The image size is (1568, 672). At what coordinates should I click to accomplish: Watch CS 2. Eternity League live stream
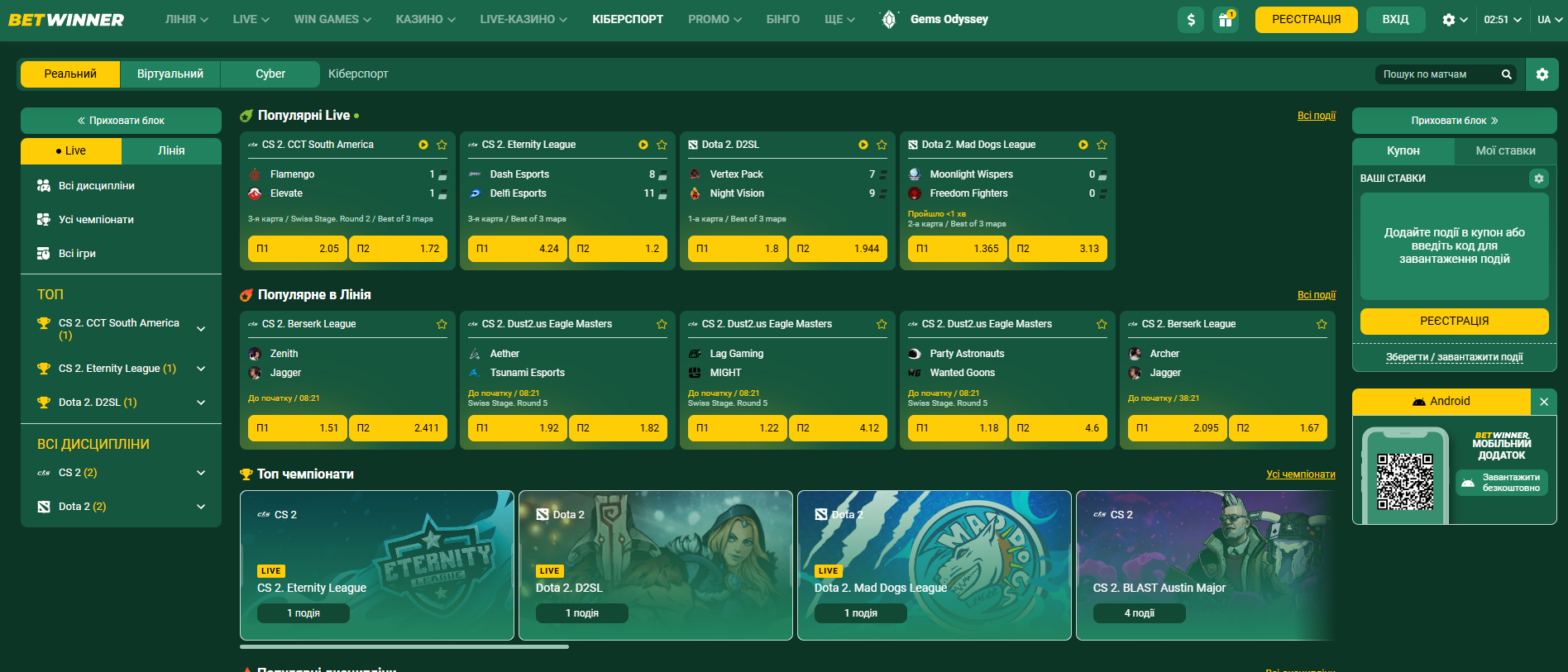[643, 145]
